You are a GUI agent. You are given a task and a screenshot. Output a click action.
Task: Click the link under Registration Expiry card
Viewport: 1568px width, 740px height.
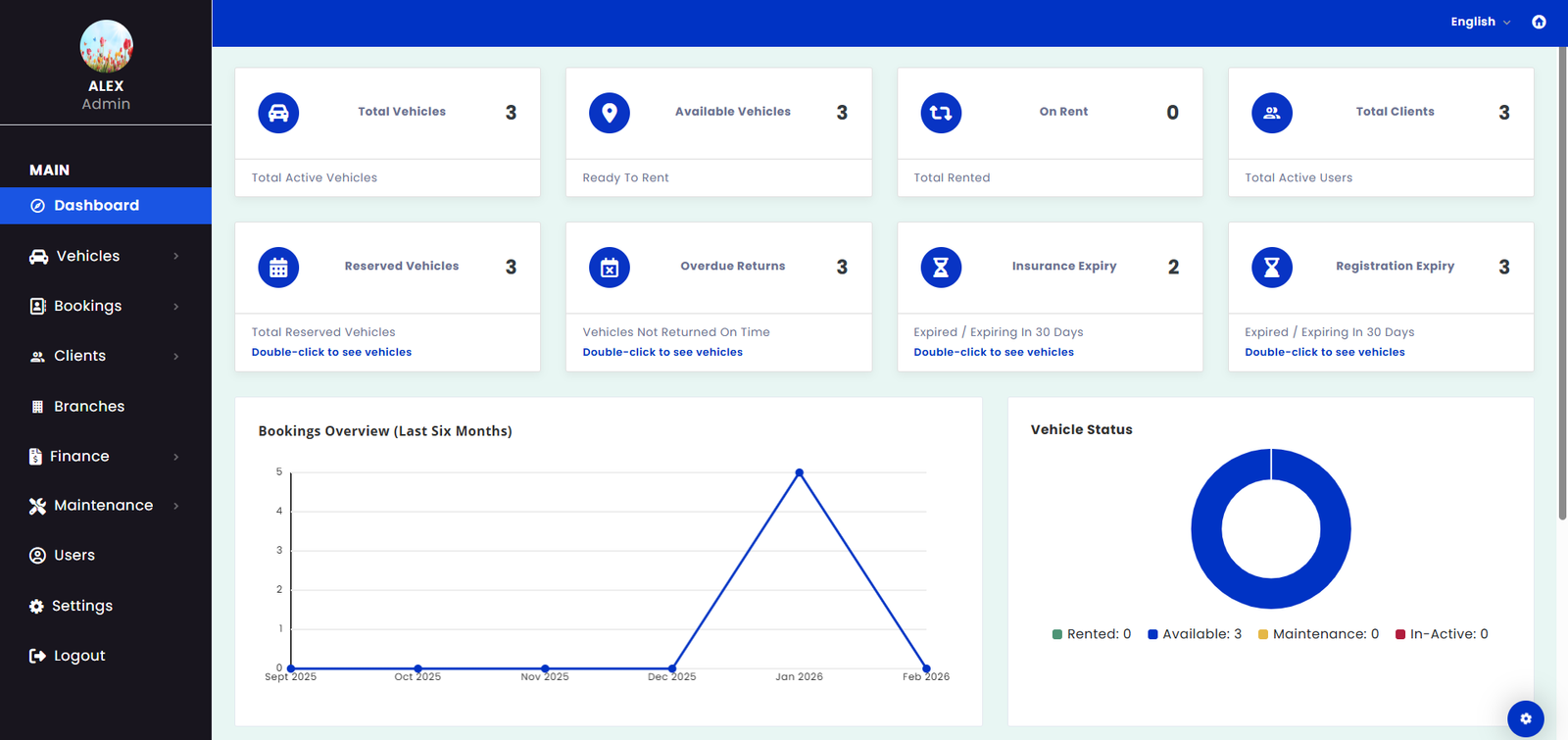(x=1324, y=352)
